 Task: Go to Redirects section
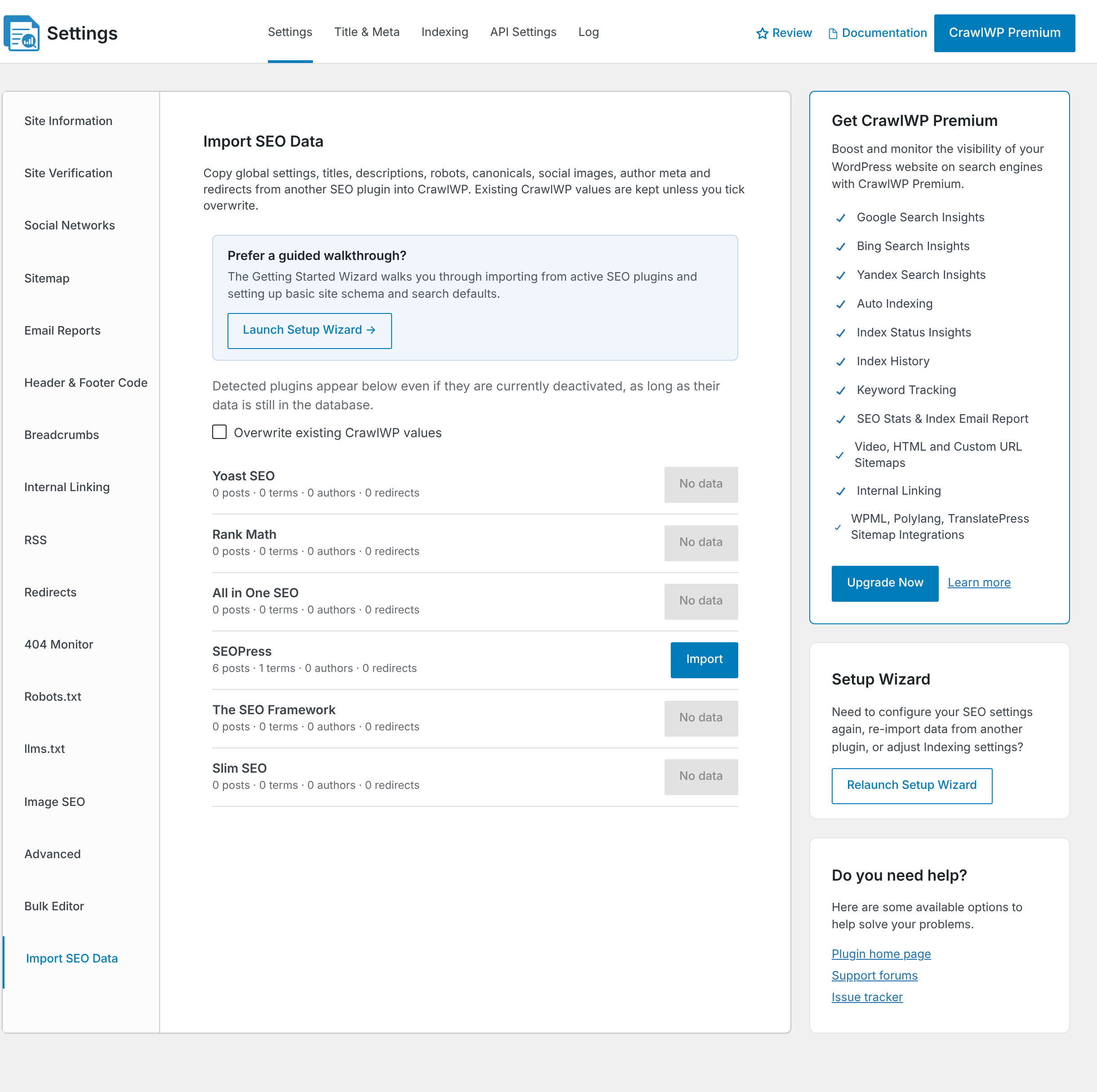click(x=50, y=593)
